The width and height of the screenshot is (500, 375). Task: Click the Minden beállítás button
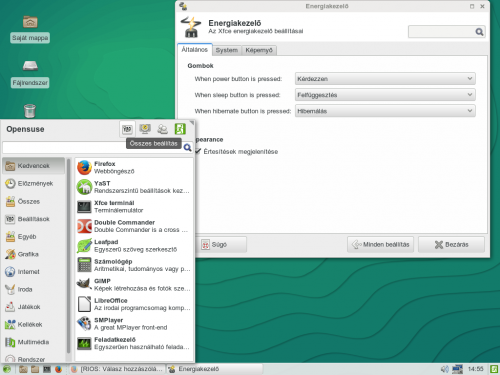pos(380,244)
